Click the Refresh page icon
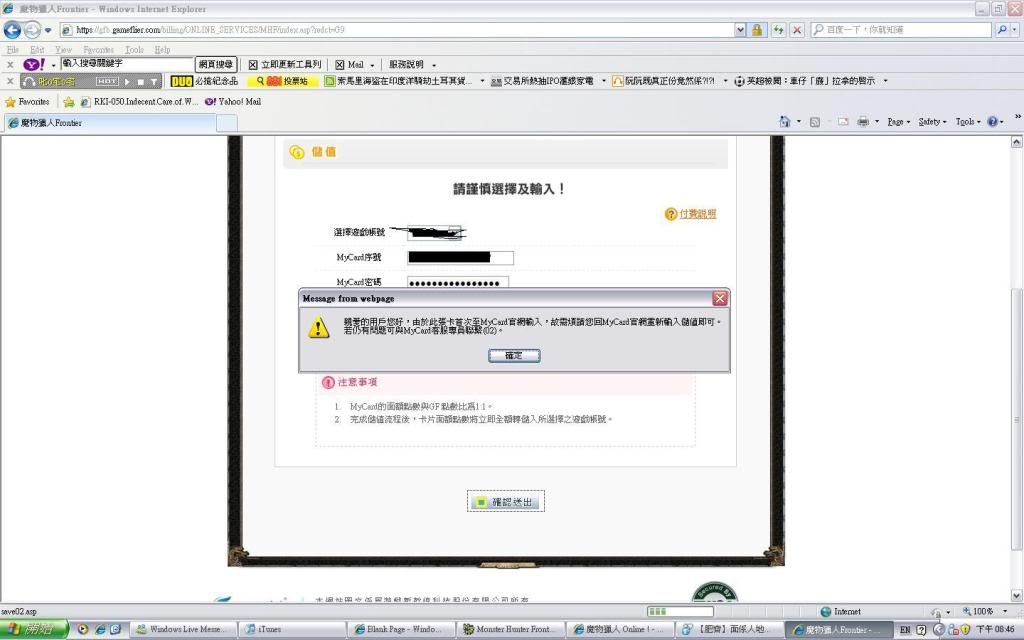Screen dimensions: 1024x640 pos(779,30)
